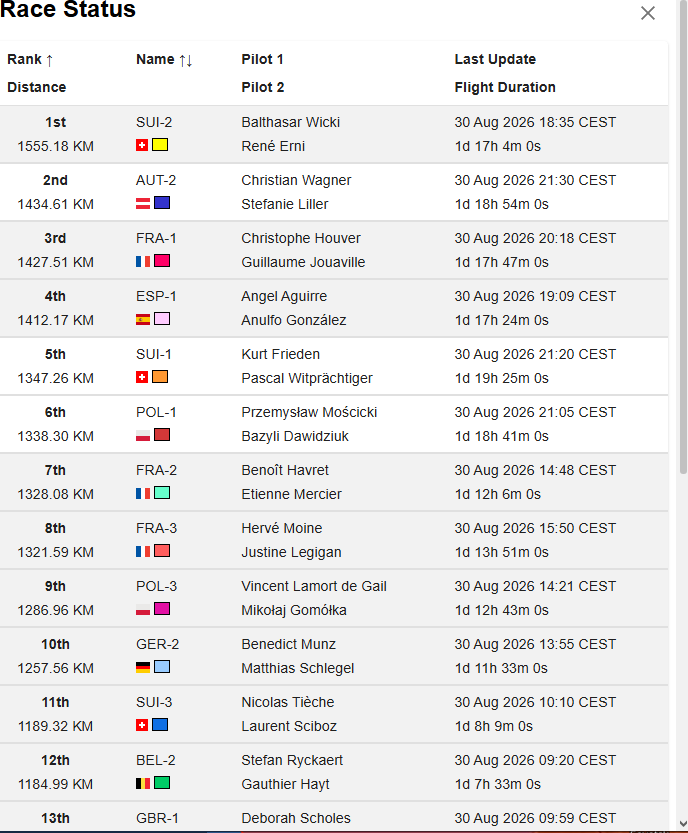Select the 13th place GBR-1 row
The image size is (688, 833).
334,817
